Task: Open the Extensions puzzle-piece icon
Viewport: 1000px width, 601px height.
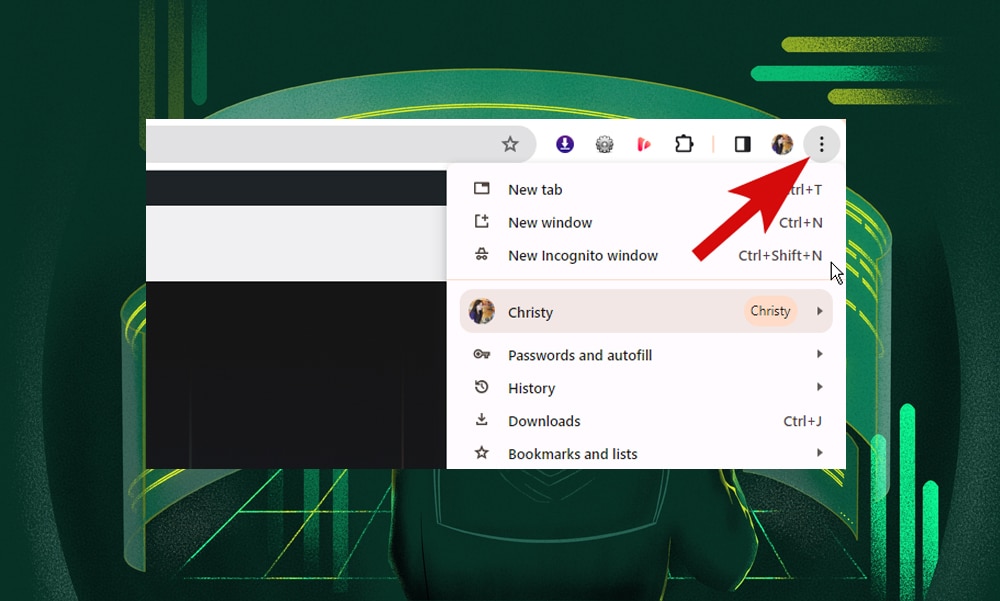Action: click(684, 144)
